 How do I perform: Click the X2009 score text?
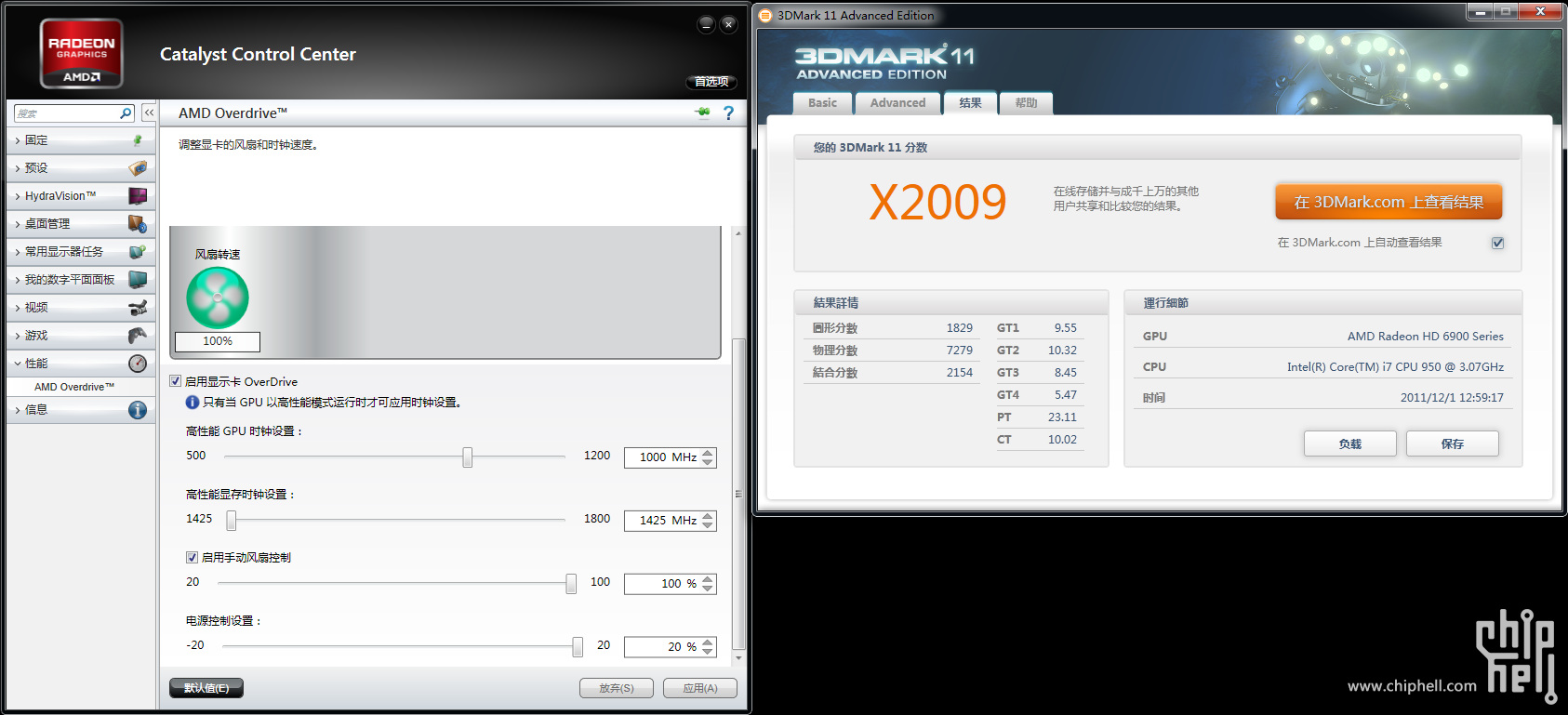[x=937, y=203]
